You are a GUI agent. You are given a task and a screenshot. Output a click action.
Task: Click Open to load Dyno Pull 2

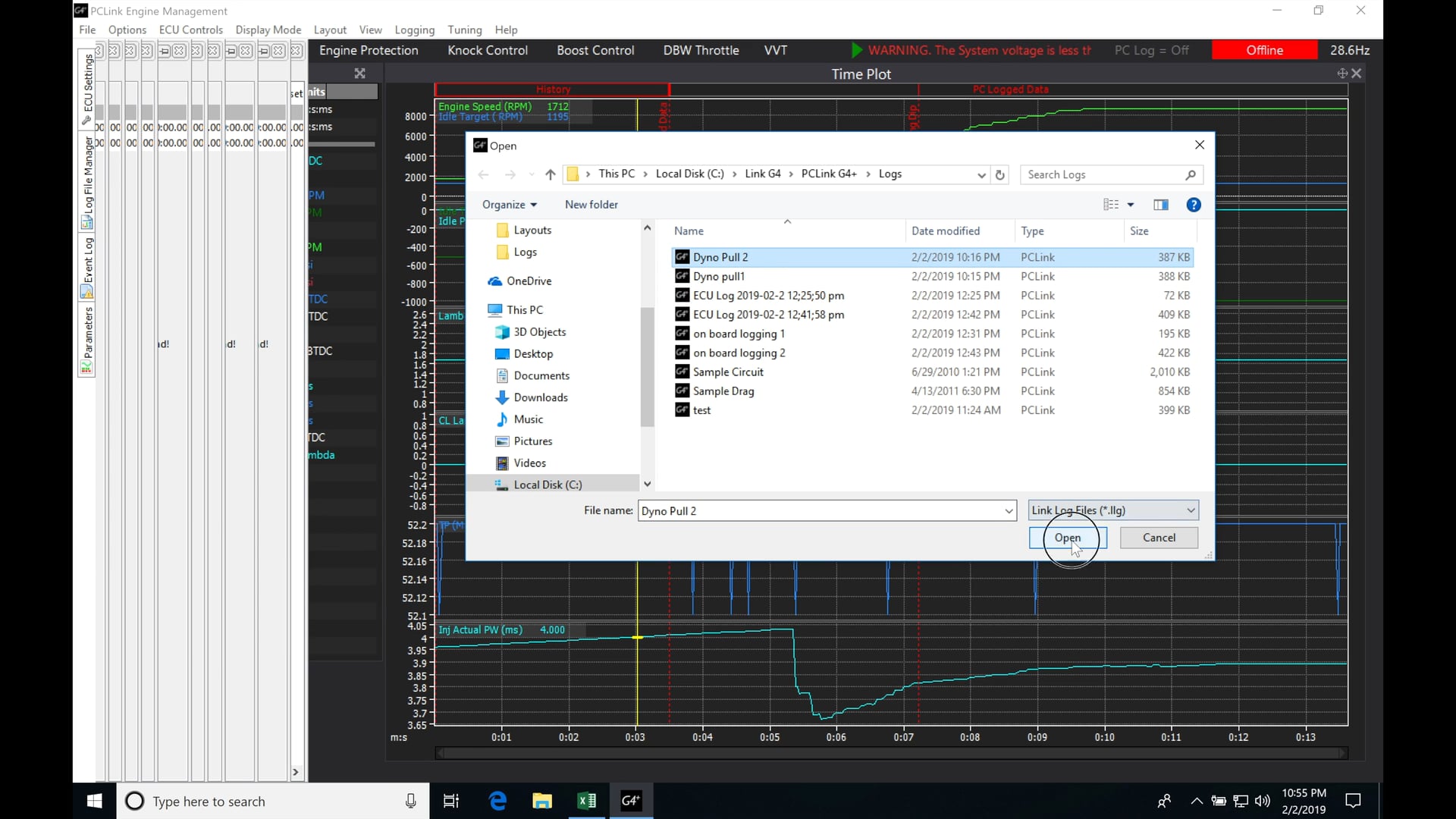(x=1068, y=538)
